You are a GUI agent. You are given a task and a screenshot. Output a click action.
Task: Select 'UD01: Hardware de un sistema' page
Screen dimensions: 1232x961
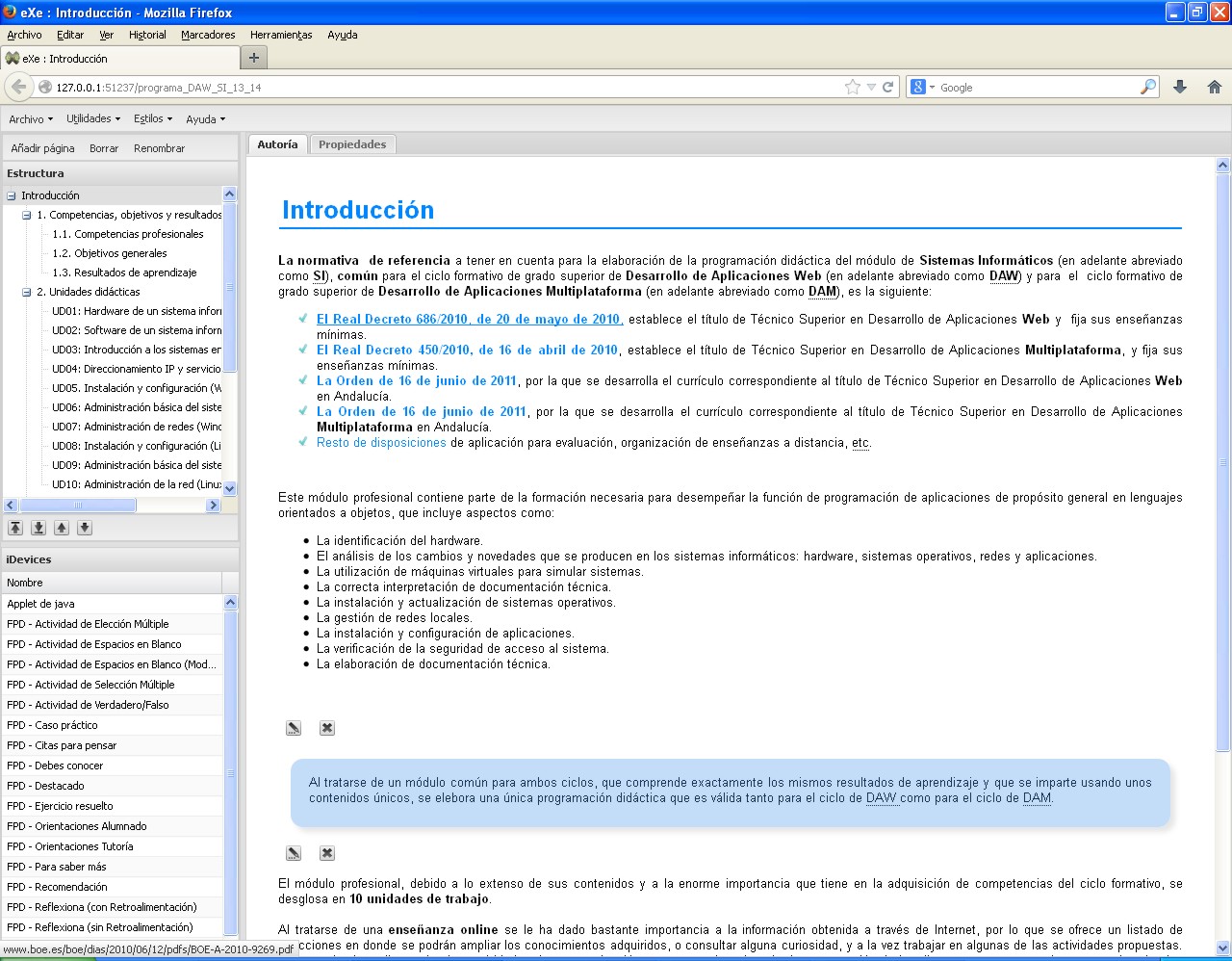point(137,311)
